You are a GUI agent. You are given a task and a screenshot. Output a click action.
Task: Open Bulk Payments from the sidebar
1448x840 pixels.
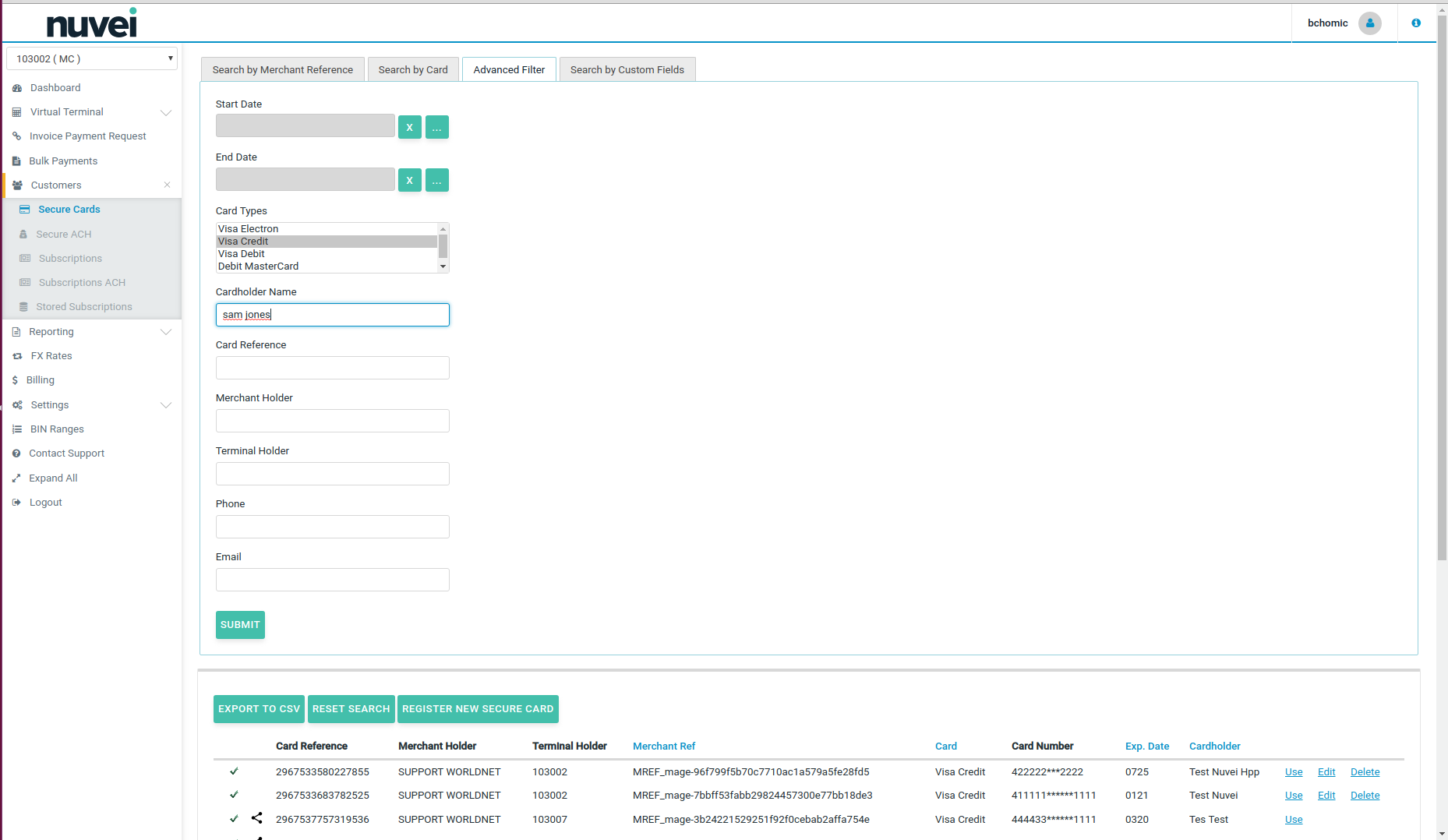(x=62, y=161)
